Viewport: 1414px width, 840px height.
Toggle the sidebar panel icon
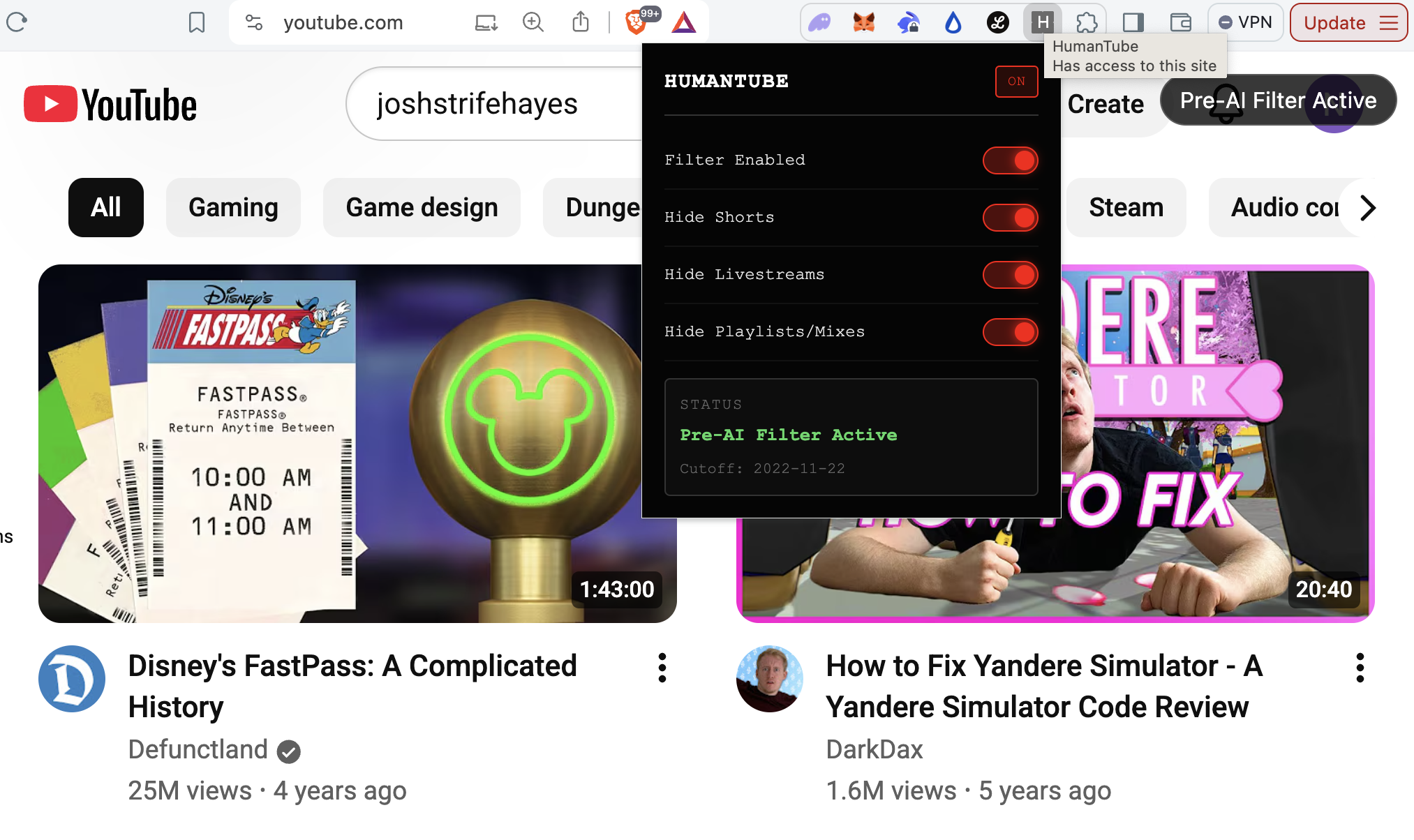pos(1133,22)
